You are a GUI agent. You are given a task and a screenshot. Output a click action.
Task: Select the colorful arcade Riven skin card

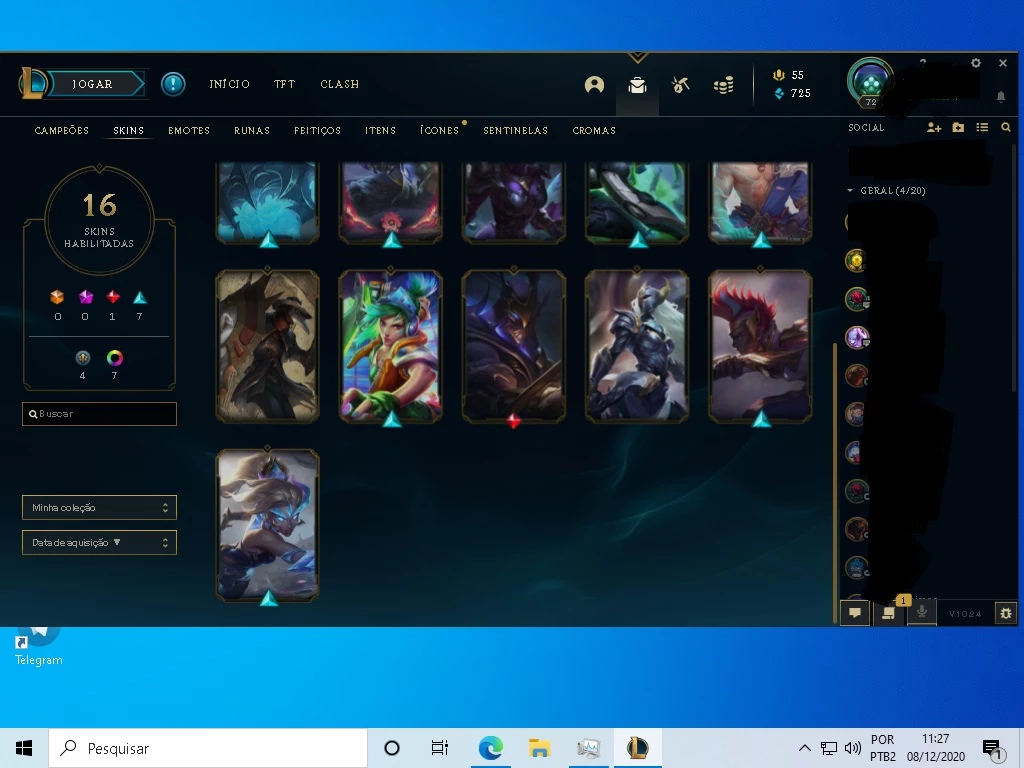tap(391, 346)
